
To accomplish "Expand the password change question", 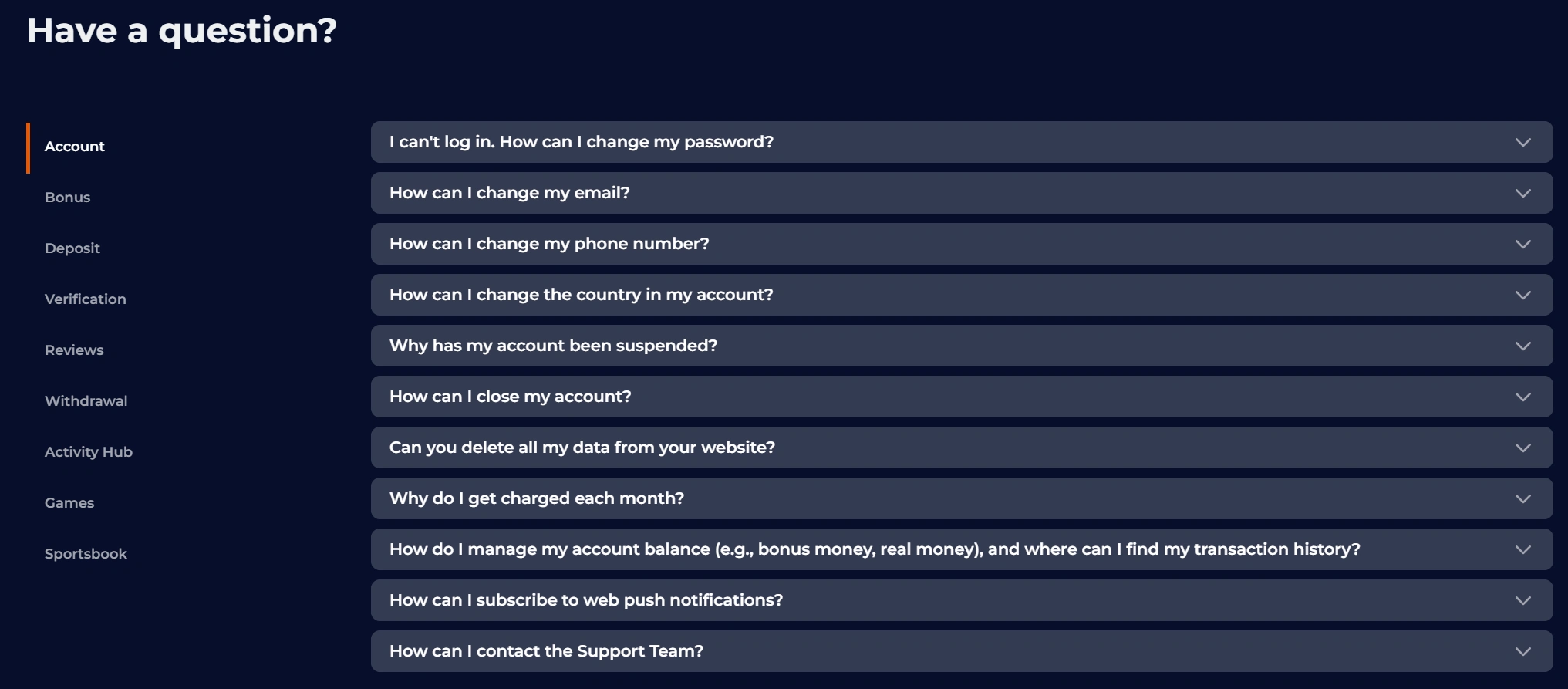I will [x=963, y=142].
